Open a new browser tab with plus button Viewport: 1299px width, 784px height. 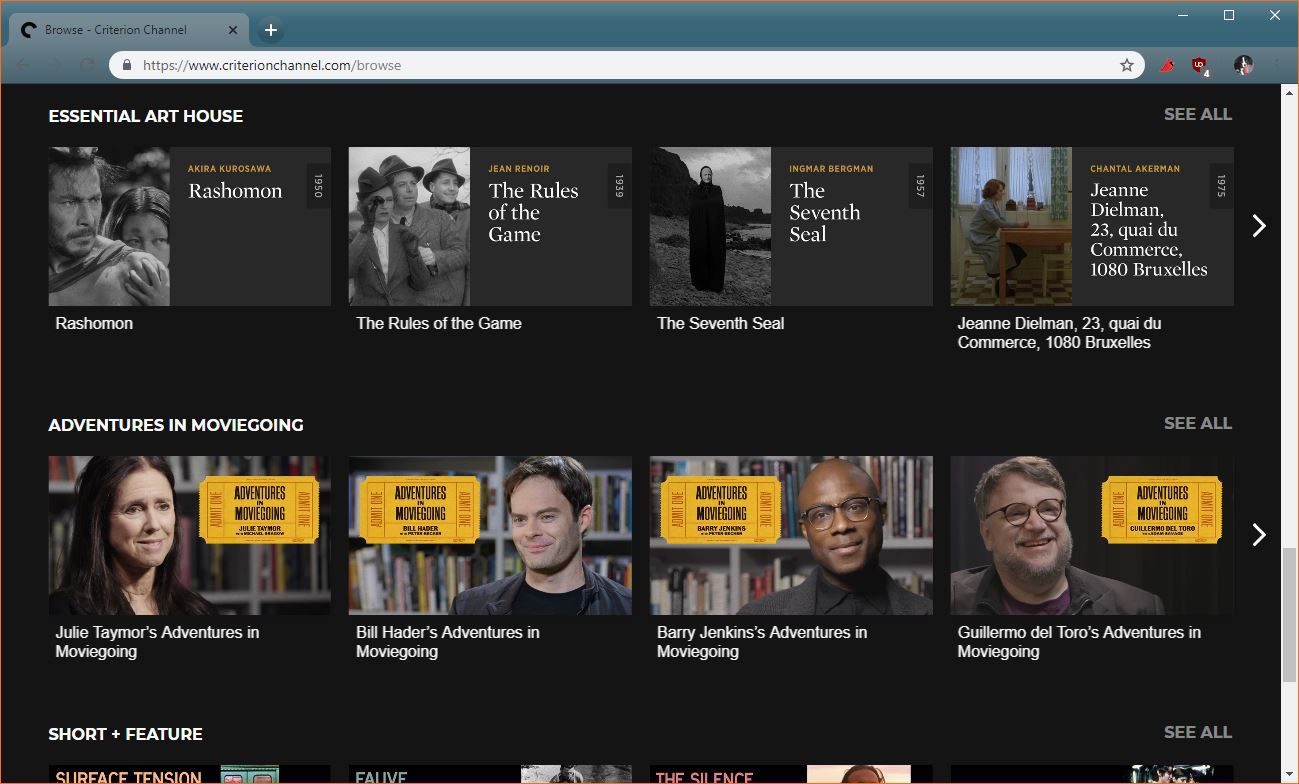[270, 30]
